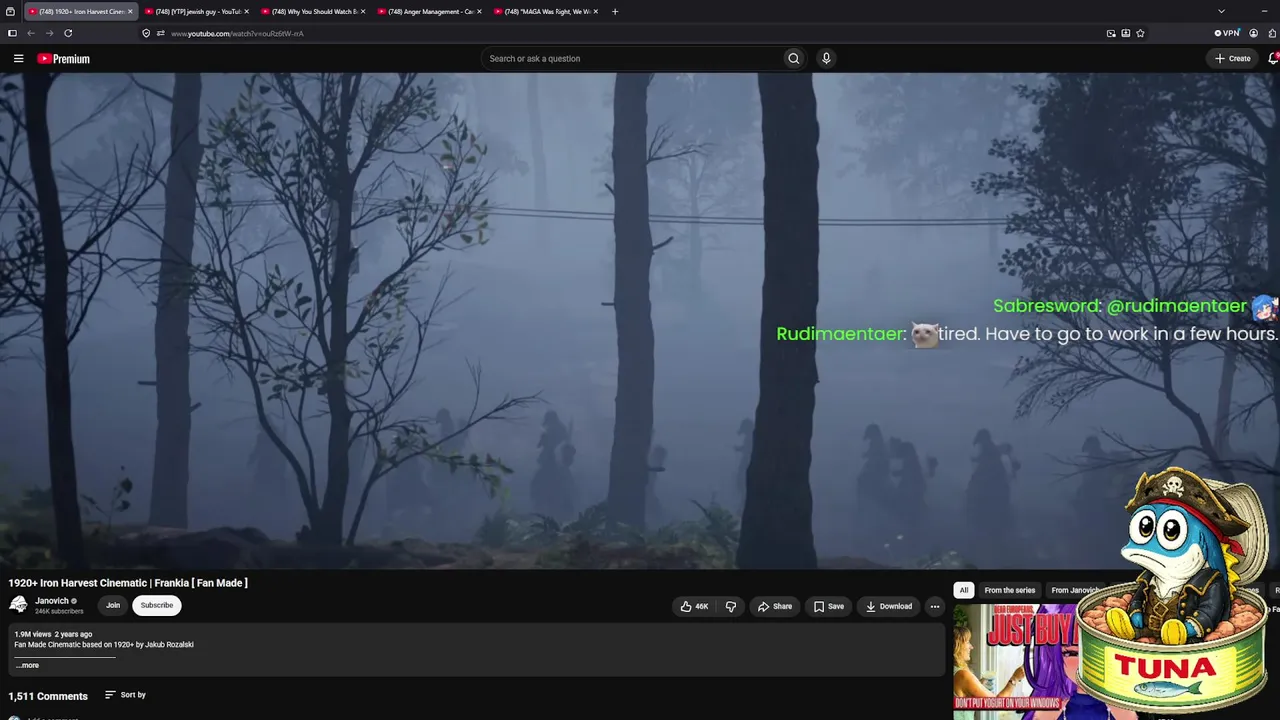The width and height of the screenshot is (1280, 720).
Task: Click the 1,511 Comments heading
Action: 48,696
